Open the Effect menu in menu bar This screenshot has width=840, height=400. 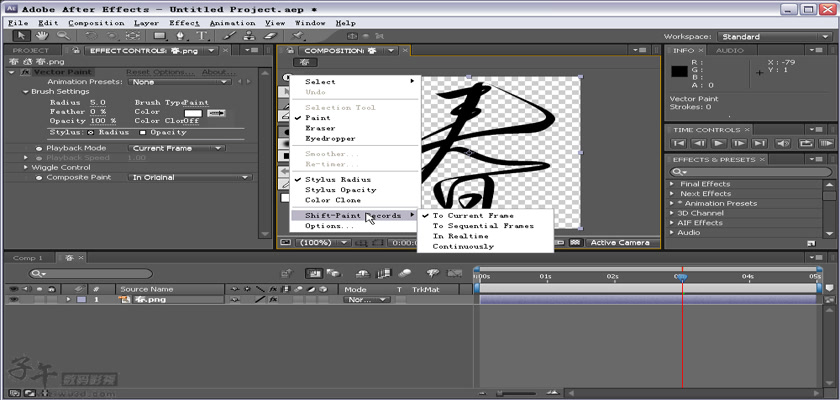pos(184,22)
